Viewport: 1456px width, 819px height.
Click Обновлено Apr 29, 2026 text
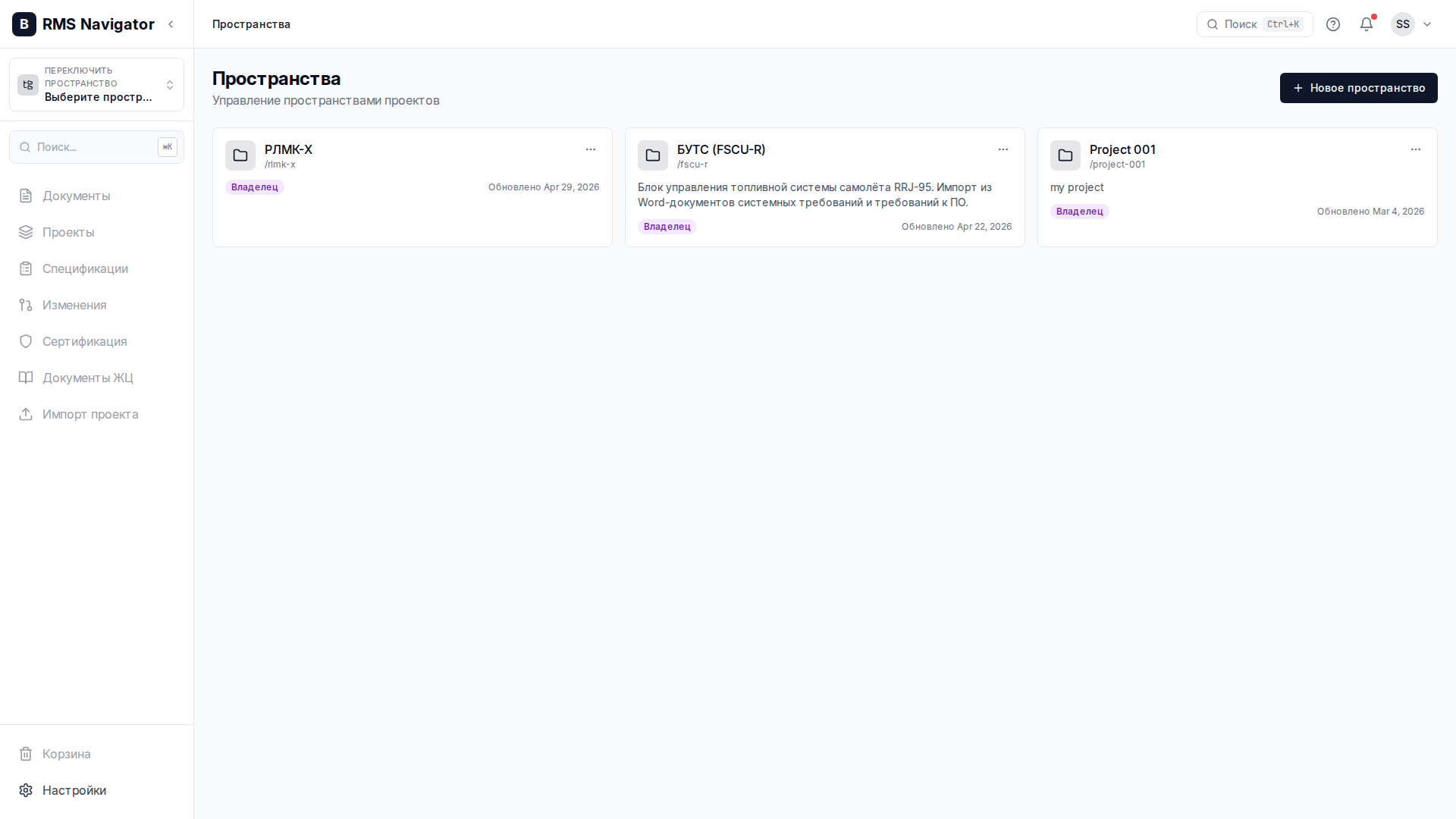coord(544,187)
